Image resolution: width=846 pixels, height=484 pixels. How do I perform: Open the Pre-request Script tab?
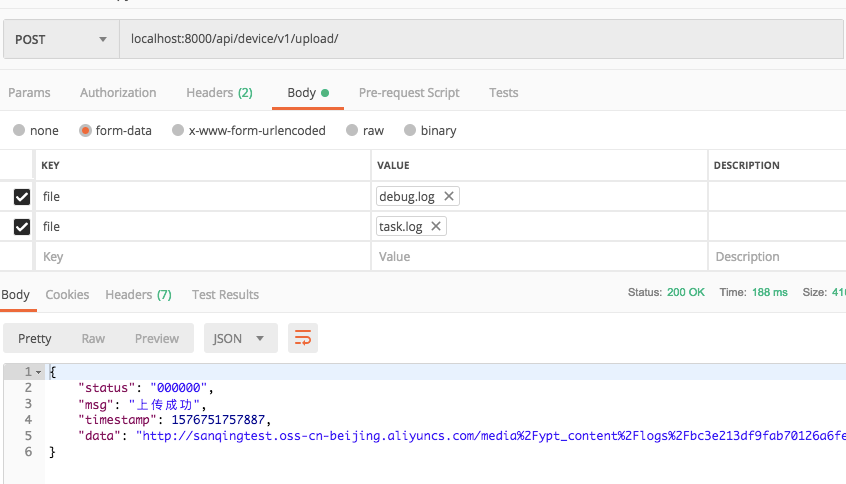(x=409, y=93)
